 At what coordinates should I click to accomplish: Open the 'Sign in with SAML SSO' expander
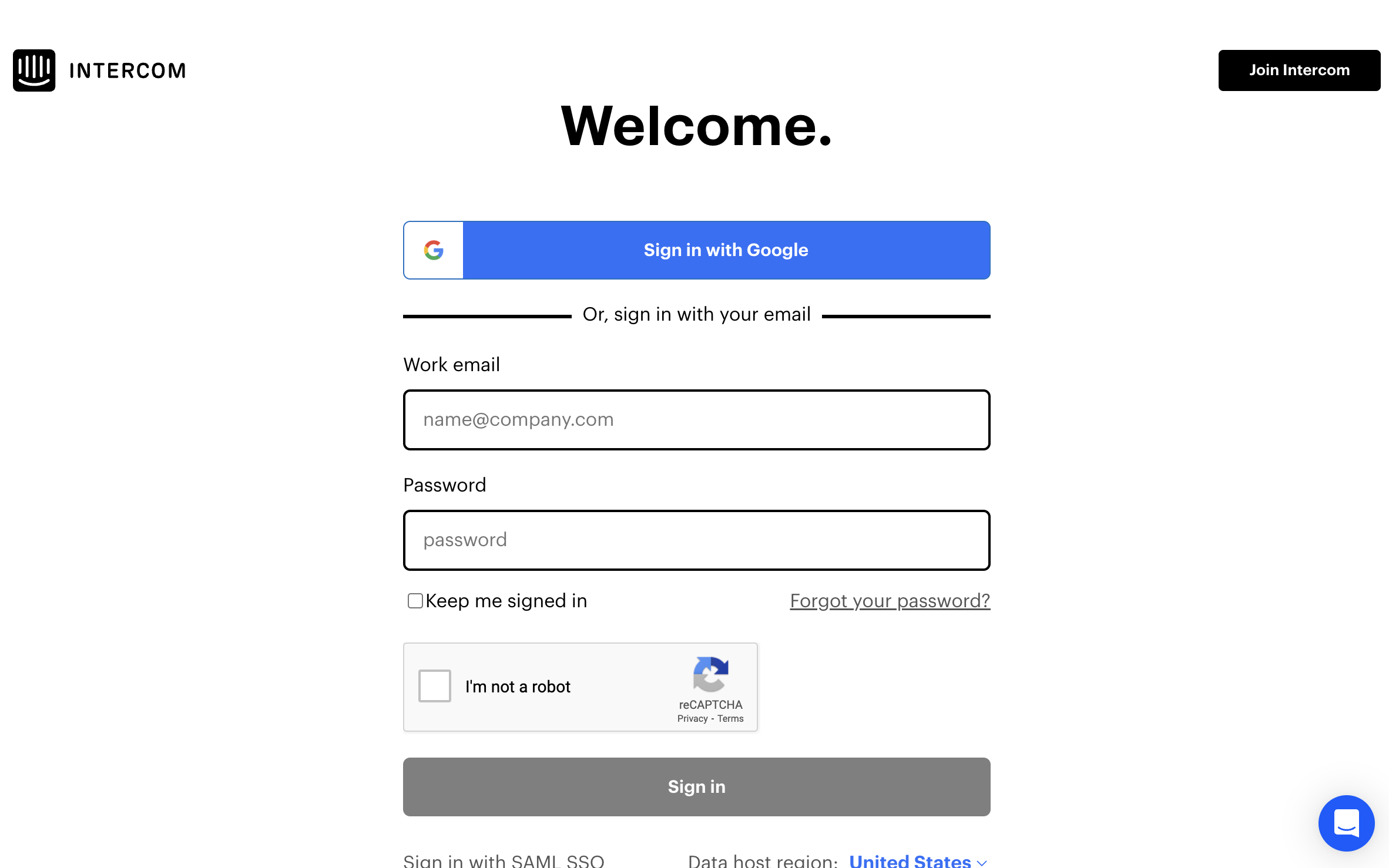click(x=503, y=859)
